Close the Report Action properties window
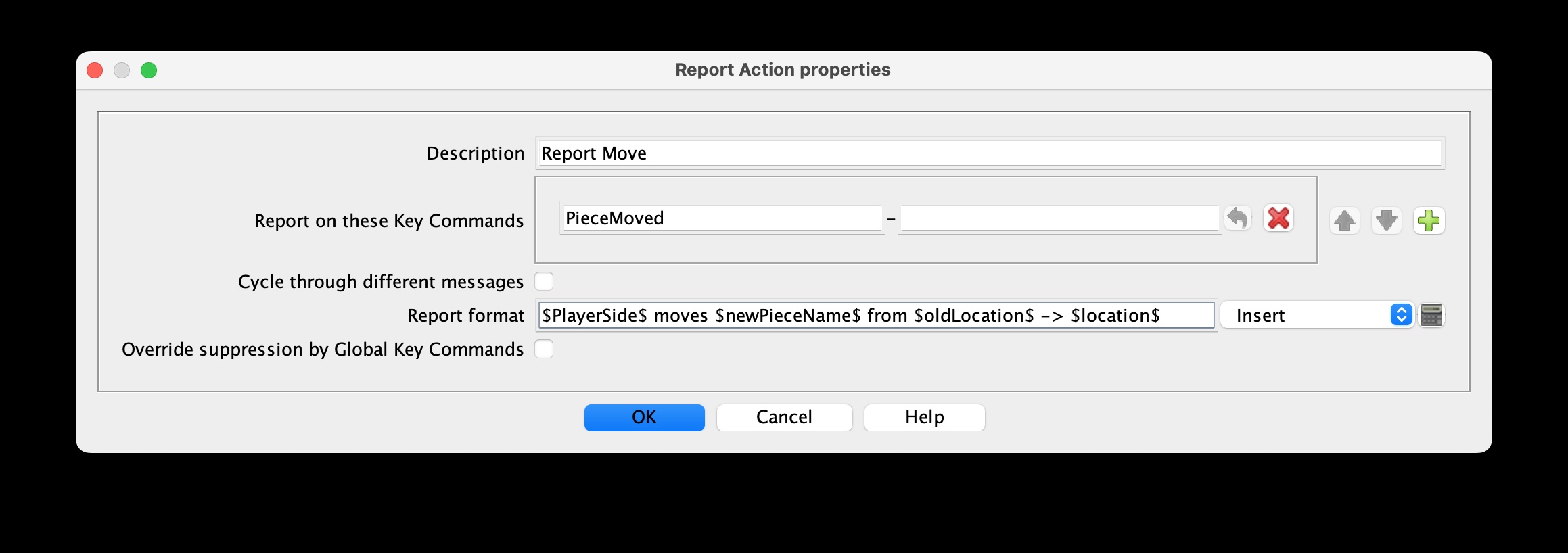Screen dimensions: 1568x553 coord(95,70)
